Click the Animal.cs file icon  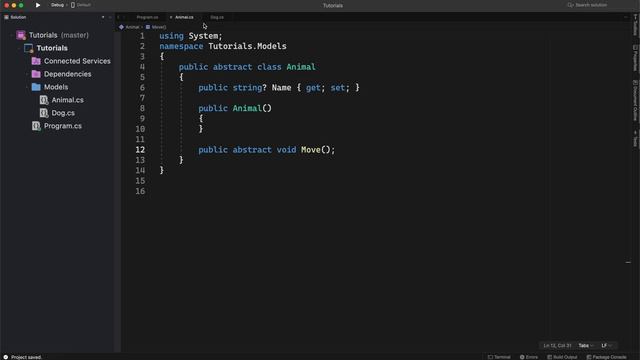pyautogui.click(x=44, y=100)
